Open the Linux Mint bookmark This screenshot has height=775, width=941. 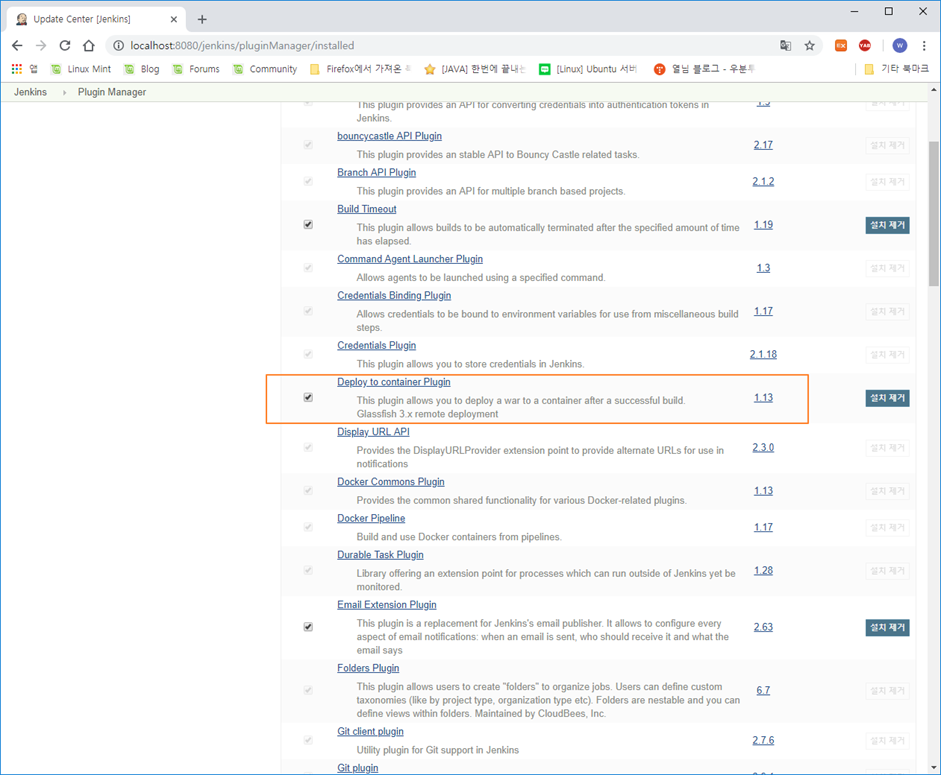[81, 69]
